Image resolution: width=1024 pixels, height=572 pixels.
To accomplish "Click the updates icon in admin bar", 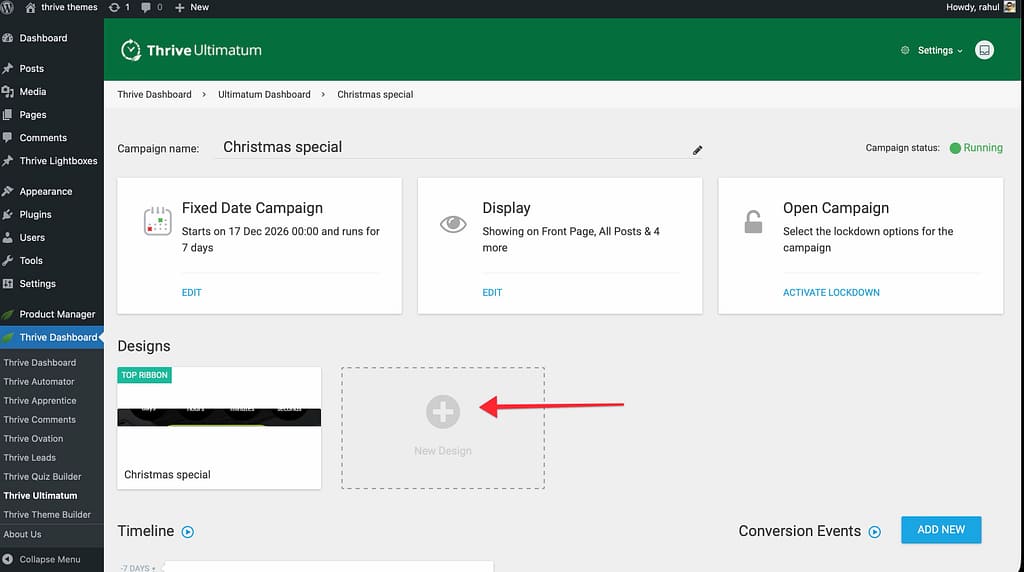I will pyautogui.click(x=119, y=7).
